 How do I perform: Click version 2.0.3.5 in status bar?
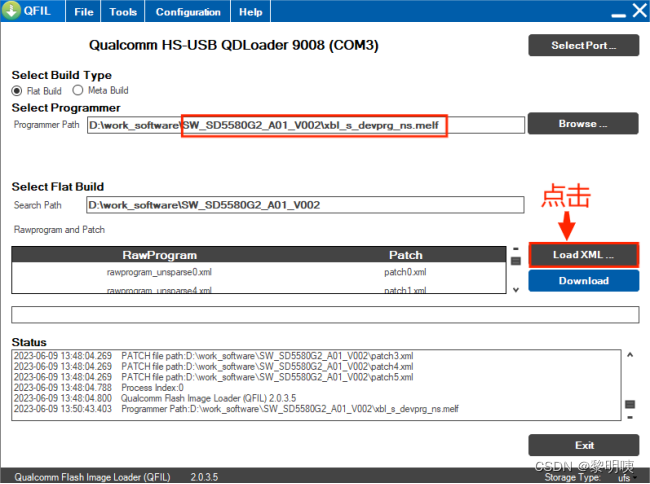(204, 477)
